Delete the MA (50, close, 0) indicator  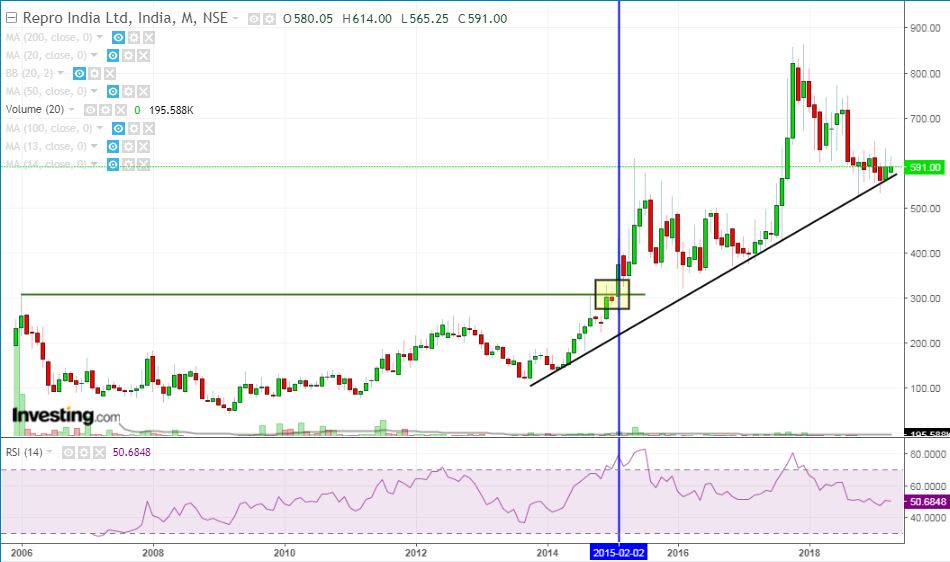click(x=143, y=91)
